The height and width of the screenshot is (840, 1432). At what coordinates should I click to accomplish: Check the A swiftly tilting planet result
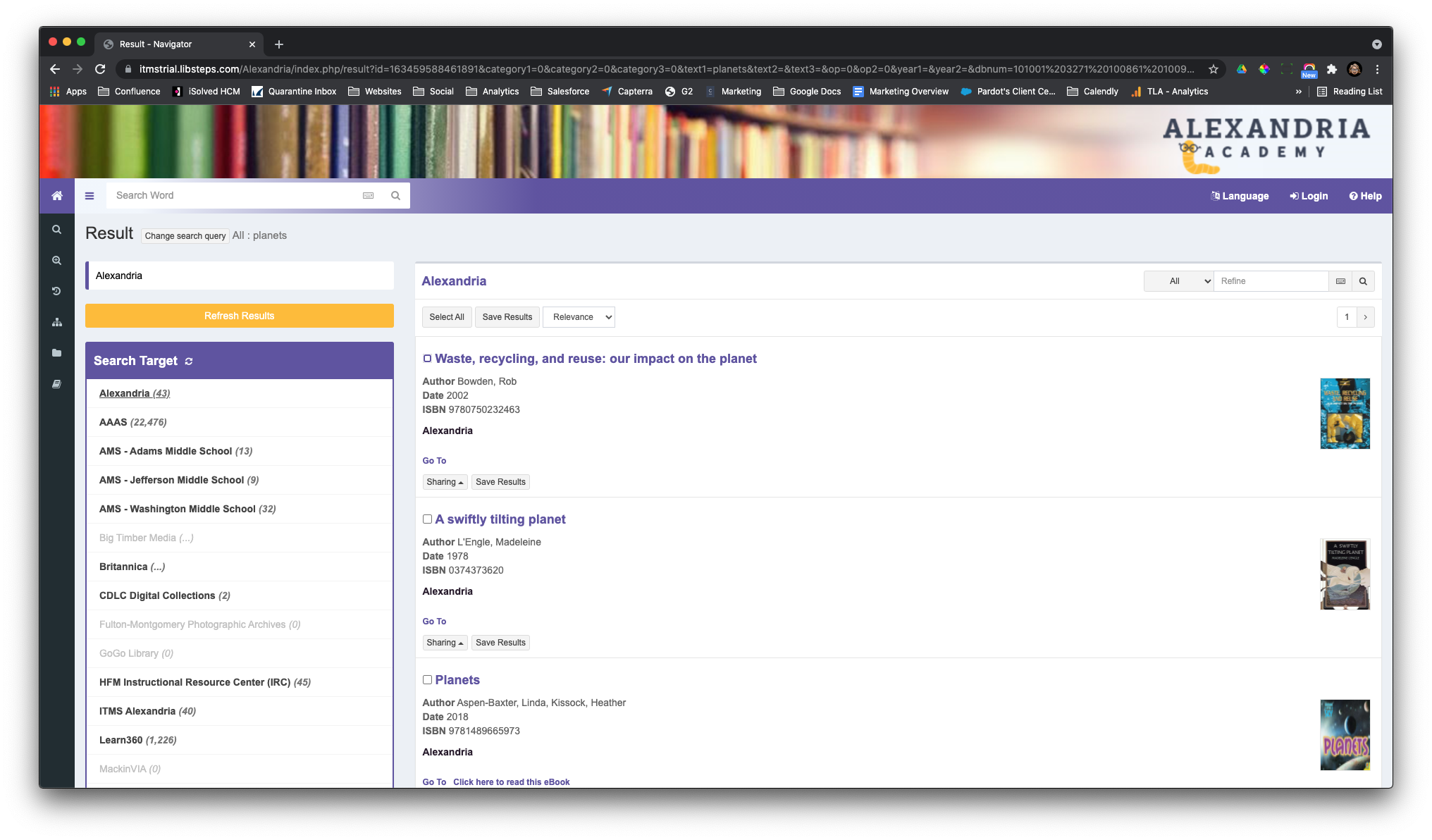(427, 519)
